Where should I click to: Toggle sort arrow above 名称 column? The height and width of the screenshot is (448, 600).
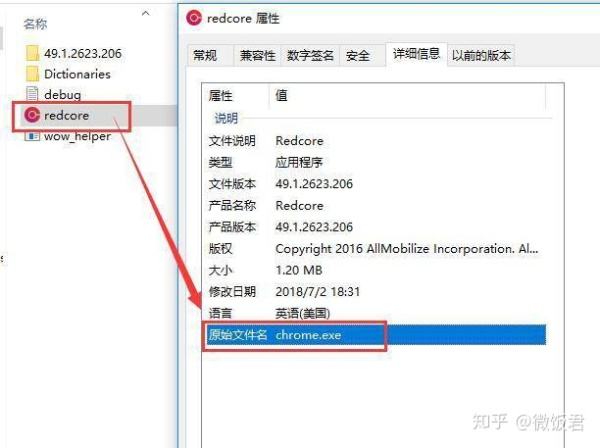click(145, 14)
